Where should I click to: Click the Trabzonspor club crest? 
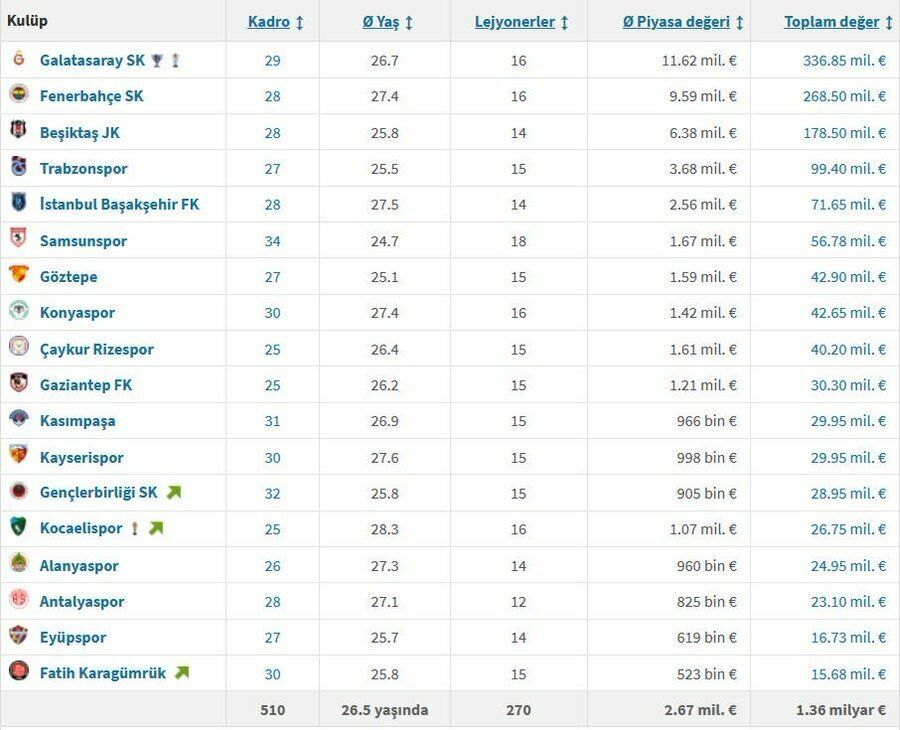pyautogui.click(x=19, y=166)
